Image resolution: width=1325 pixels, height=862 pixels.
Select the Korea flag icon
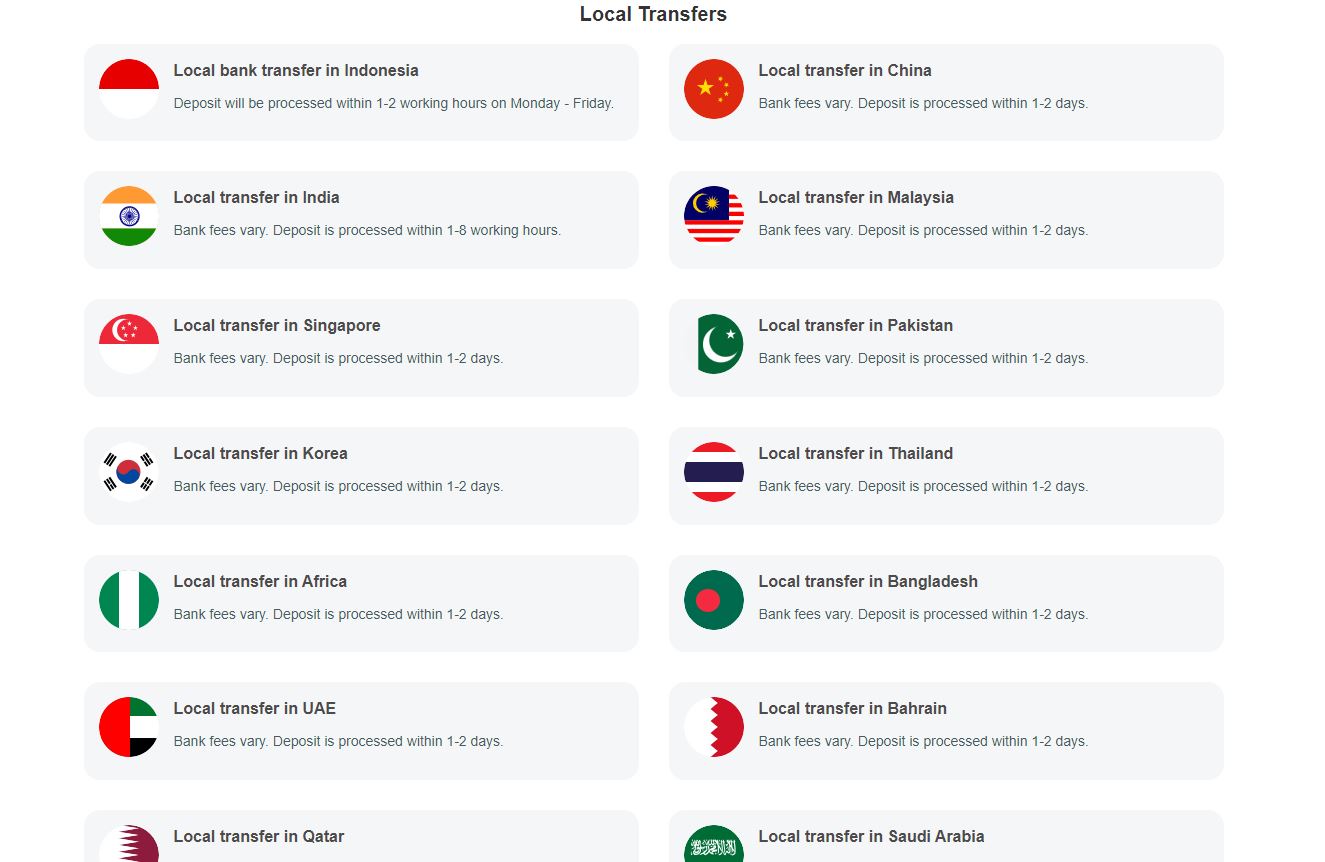pos(129,472)
